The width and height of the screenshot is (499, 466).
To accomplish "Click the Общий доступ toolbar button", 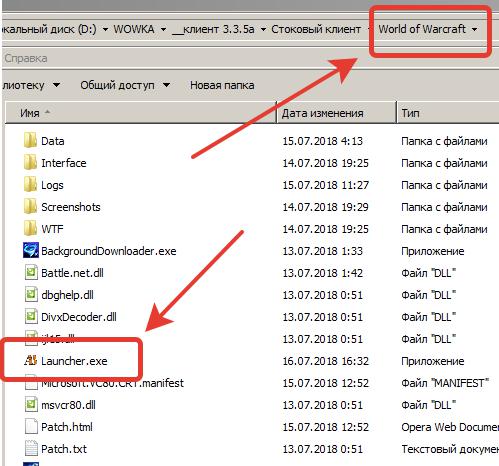I will tap(117, 85).
